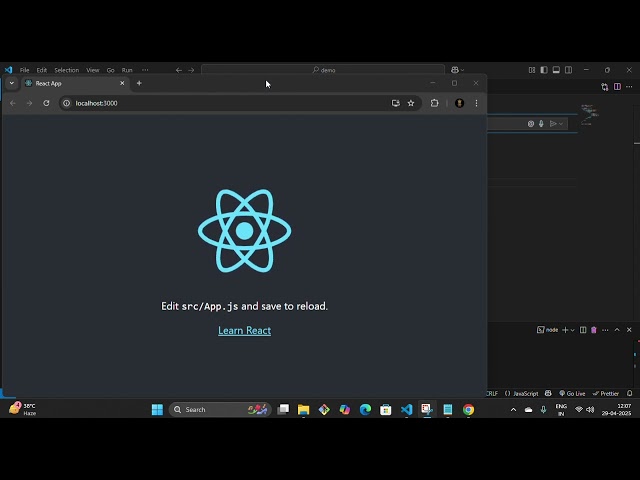
Task: Toggle VS Code bottom panel
Action: tap(556, 70)
